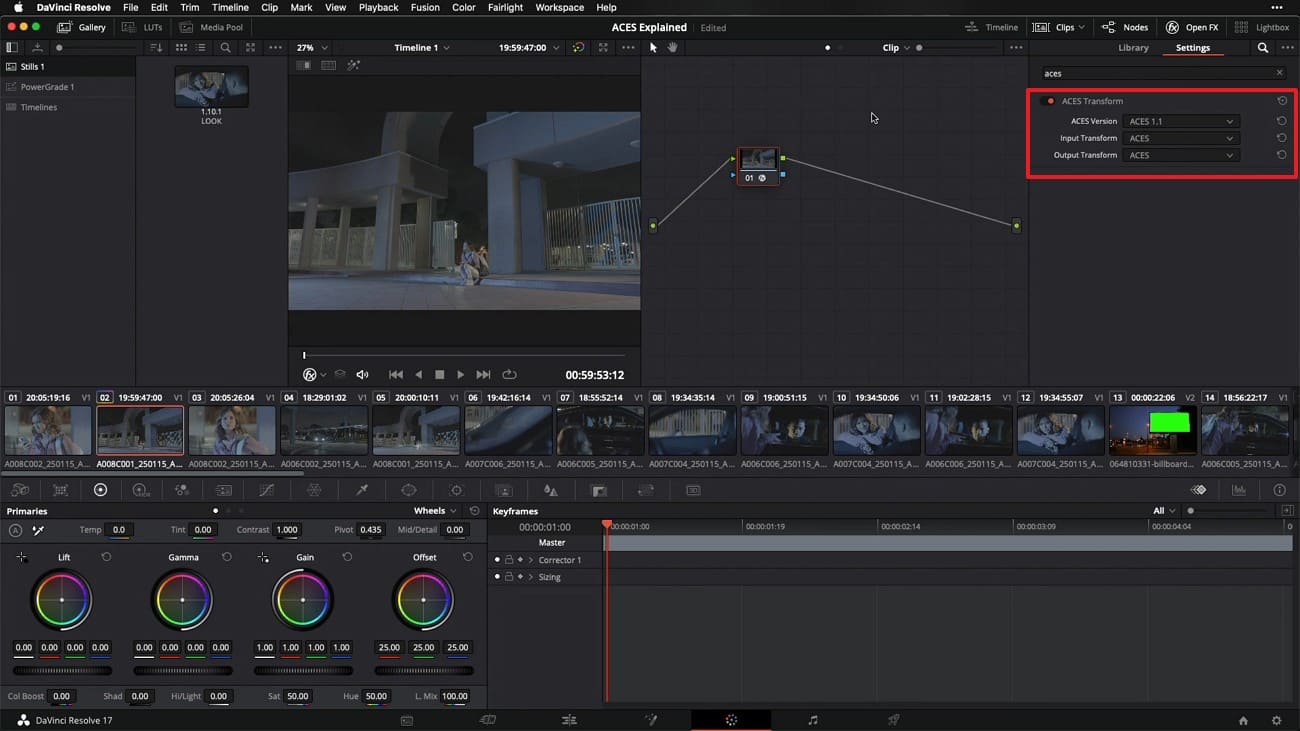Open the Input Transform dropdown
The width and height of the screenshot is (1300, 731).
1180,138
